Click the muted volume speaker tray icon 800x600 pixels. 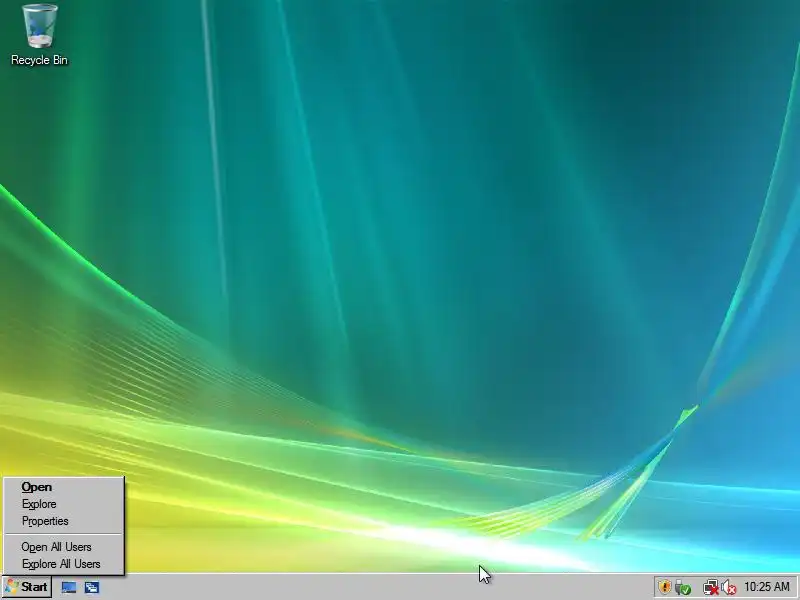click(x=729, y=587)
